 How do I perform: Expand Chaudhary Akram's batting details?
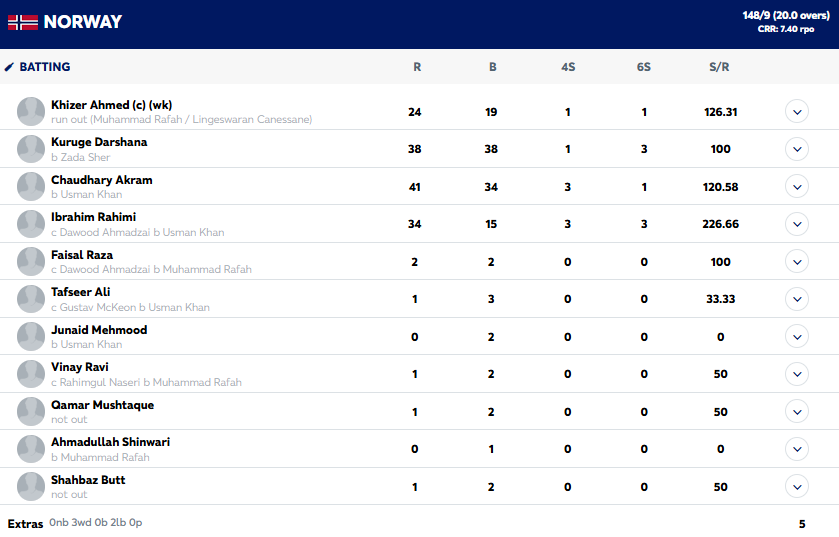pyautogui.click(x=797, y=187)
